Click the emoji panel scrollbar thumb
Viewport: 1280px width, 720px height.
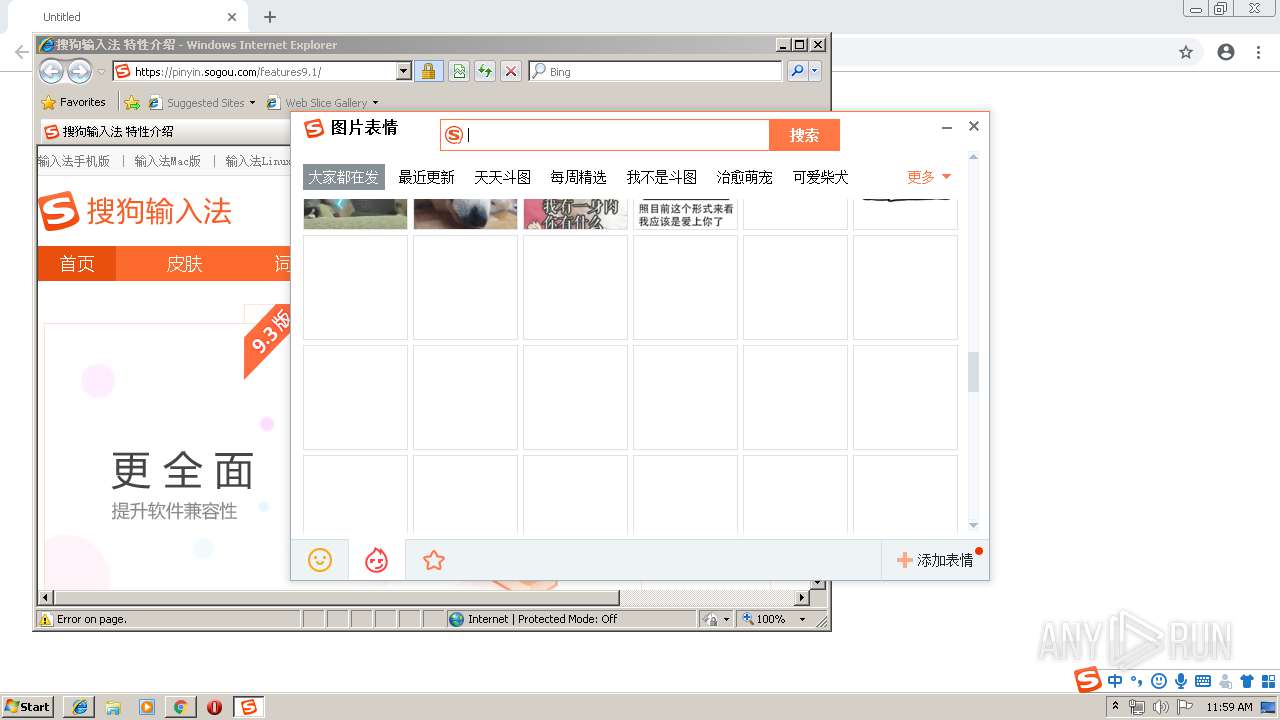coord(973,372)
